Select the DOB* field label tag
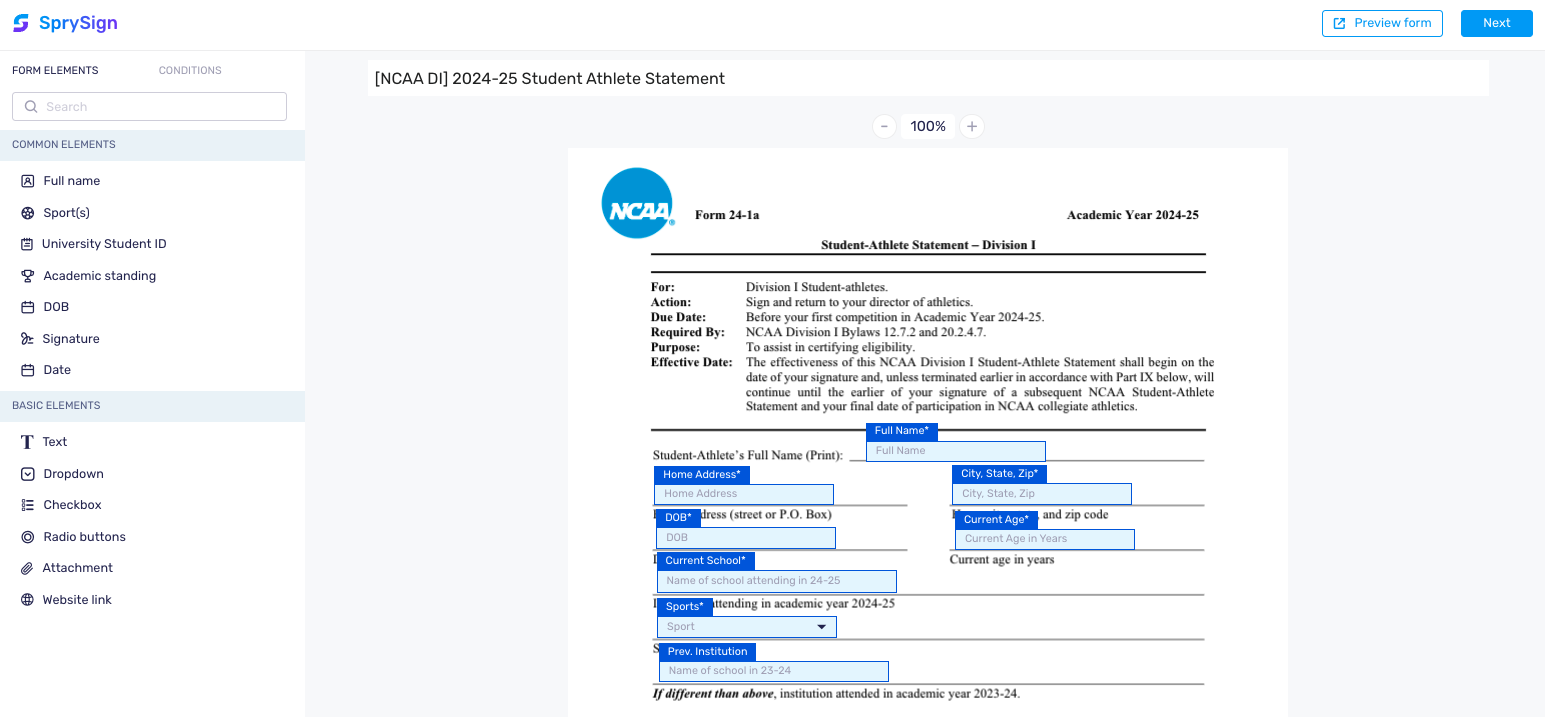The height and width of the screenshot is (717, 1545). point(679,518)
